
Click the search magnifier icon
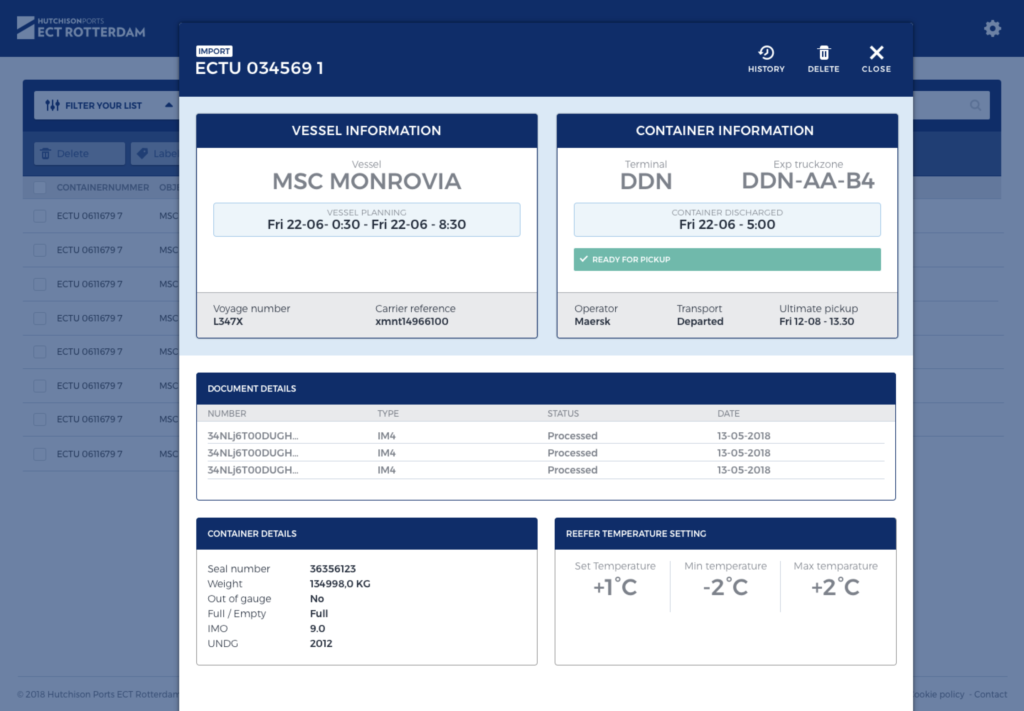pos(975,105)
